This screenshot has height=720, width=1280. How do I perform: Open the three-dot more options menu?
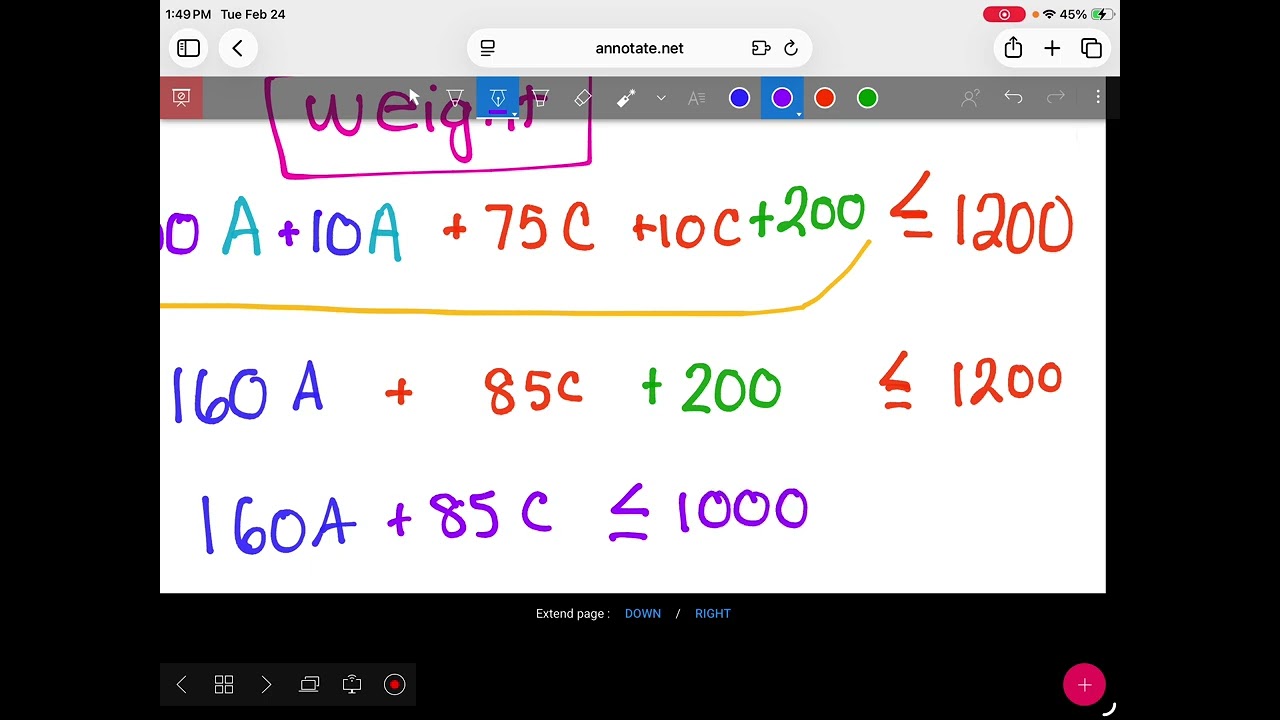[1098, 98]
